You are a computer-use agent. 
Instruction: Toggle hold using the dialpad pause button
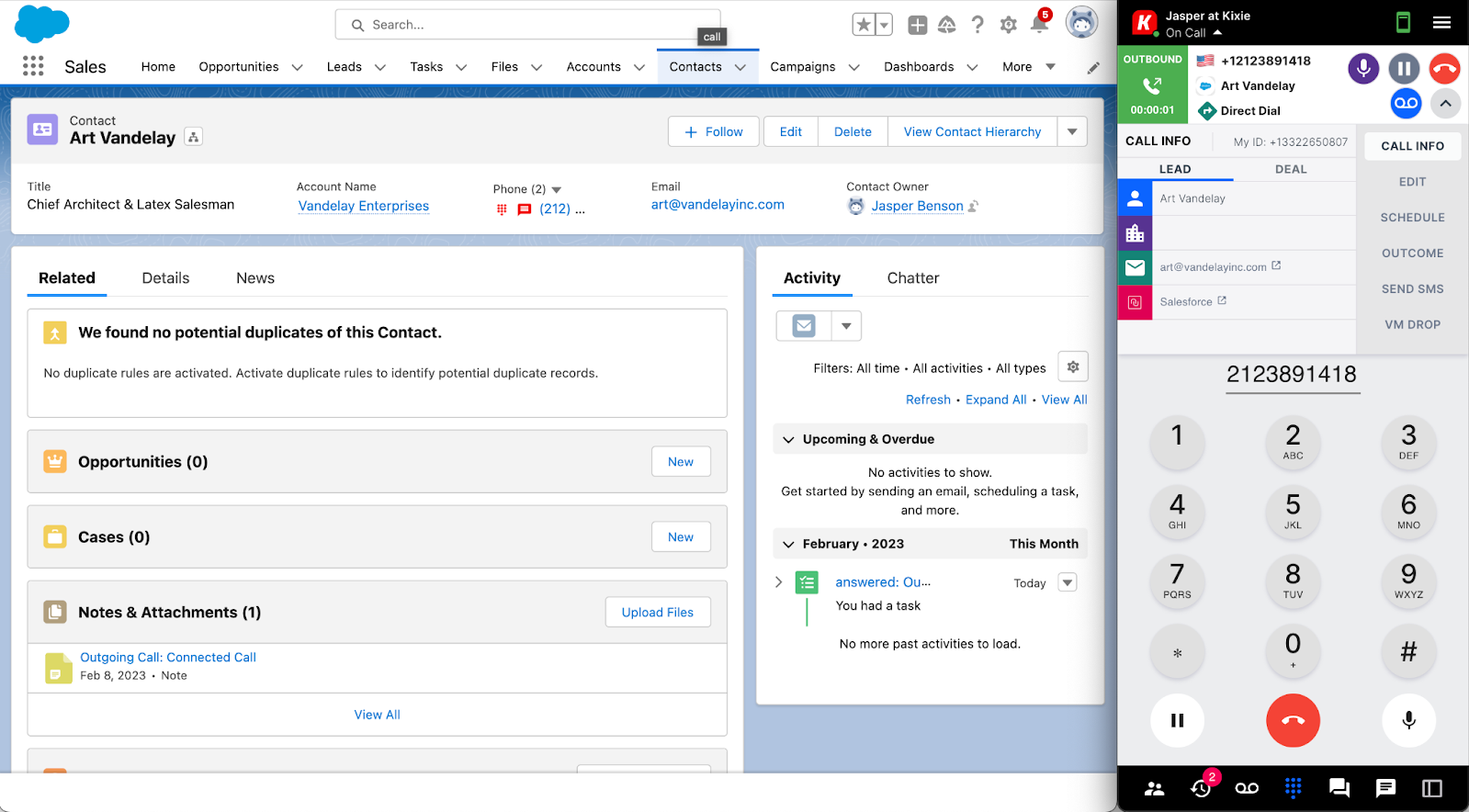point(1177,720)
